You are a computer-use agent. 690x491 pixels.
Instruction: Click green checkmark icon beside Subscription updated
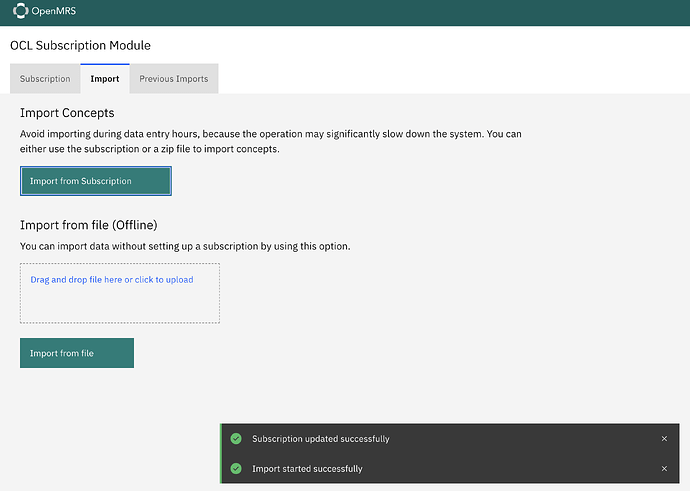coord(236,439)
